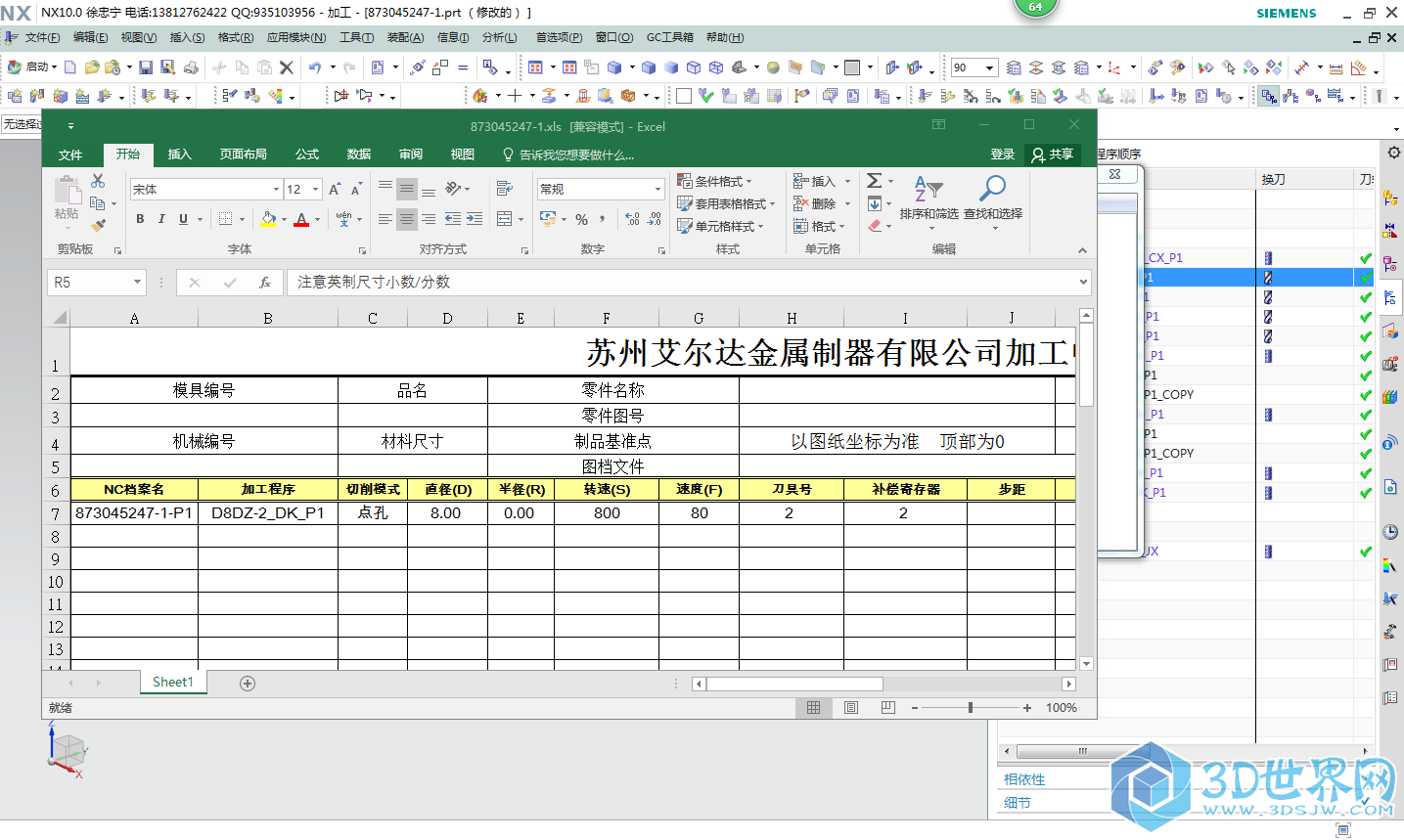Open NX GC工具箱 menu
The image size is (1404, 840).
click(670, 37)
